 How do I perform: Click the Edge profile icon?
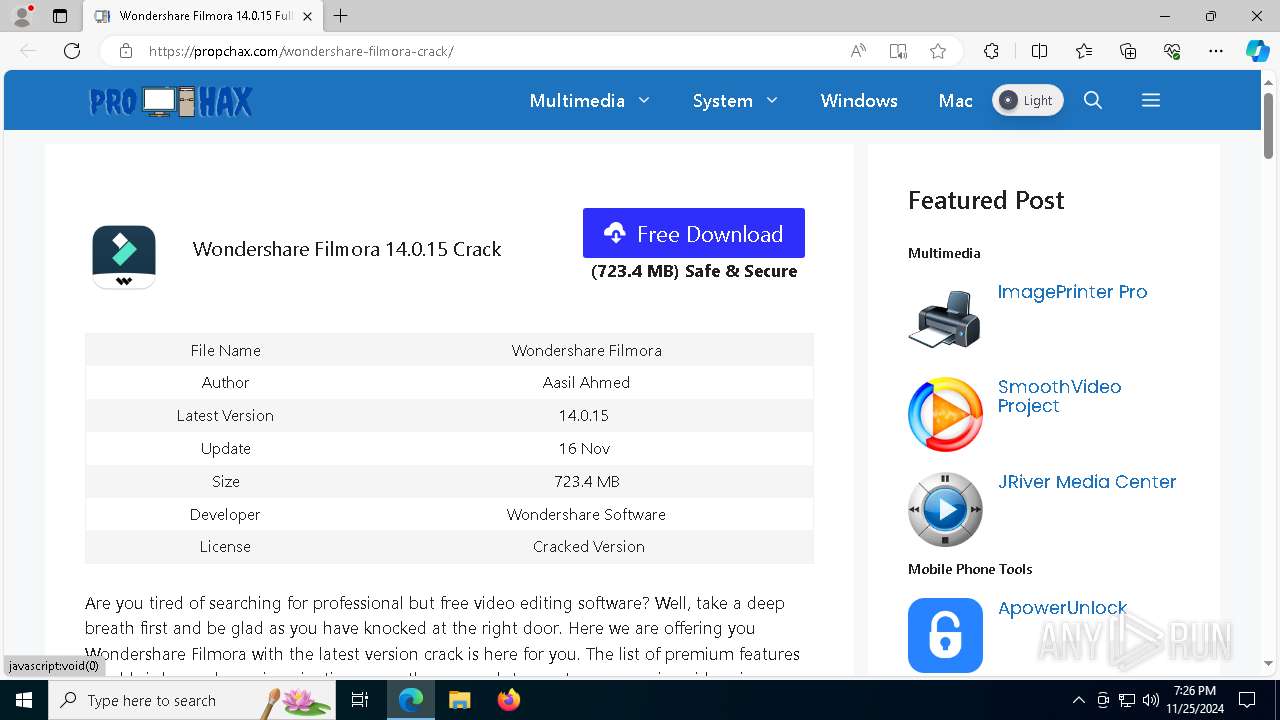(22, 16)
